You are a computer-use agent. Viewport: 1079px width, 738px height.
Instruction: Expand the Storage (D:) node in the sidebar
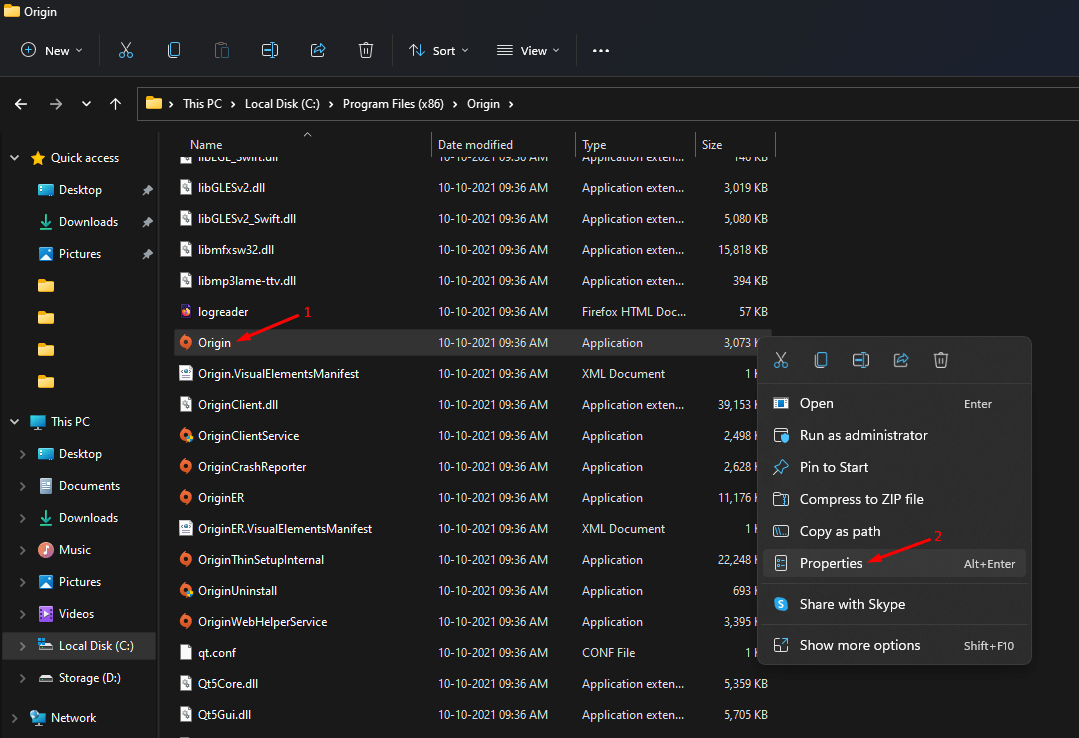pyautogui.click(x=22, y=678)
